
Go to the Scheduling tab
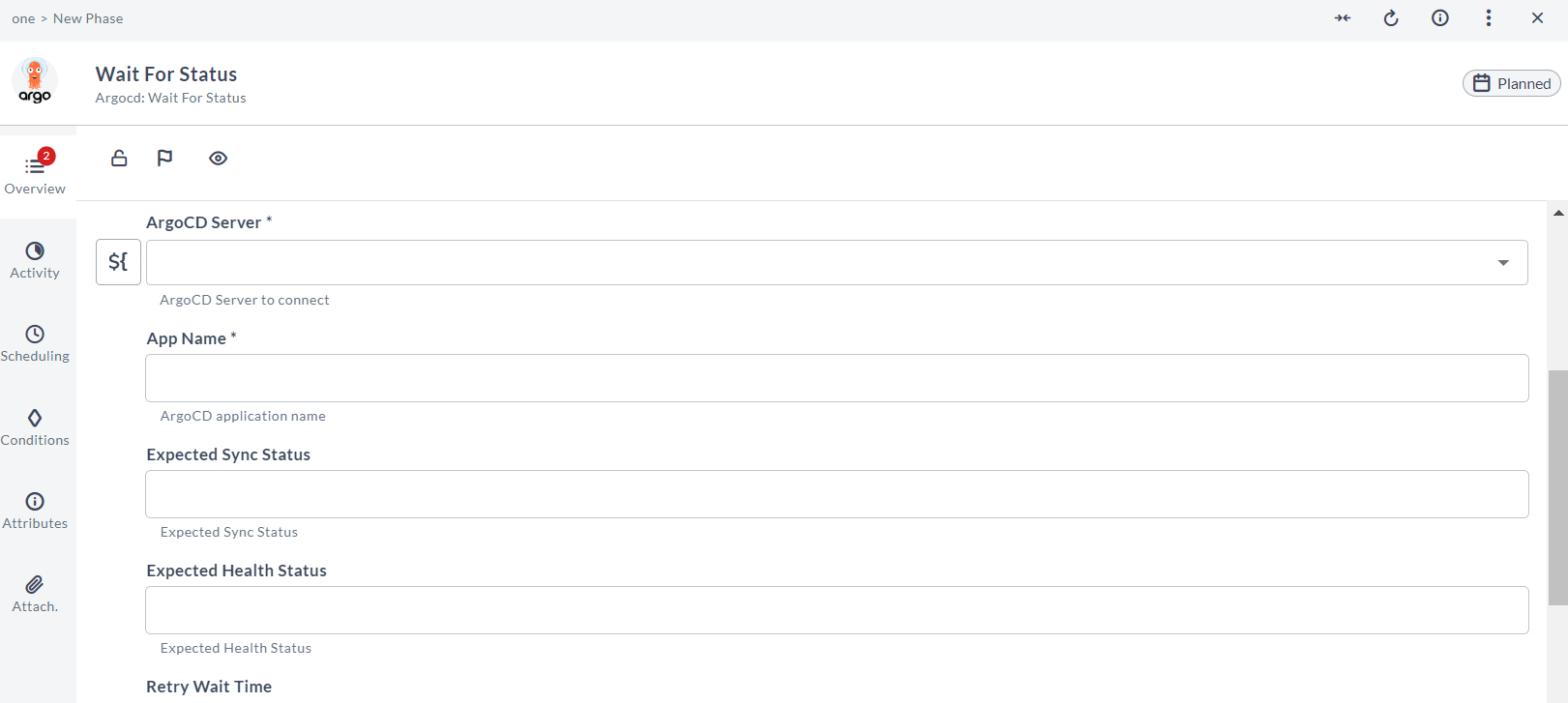[35, 344]
